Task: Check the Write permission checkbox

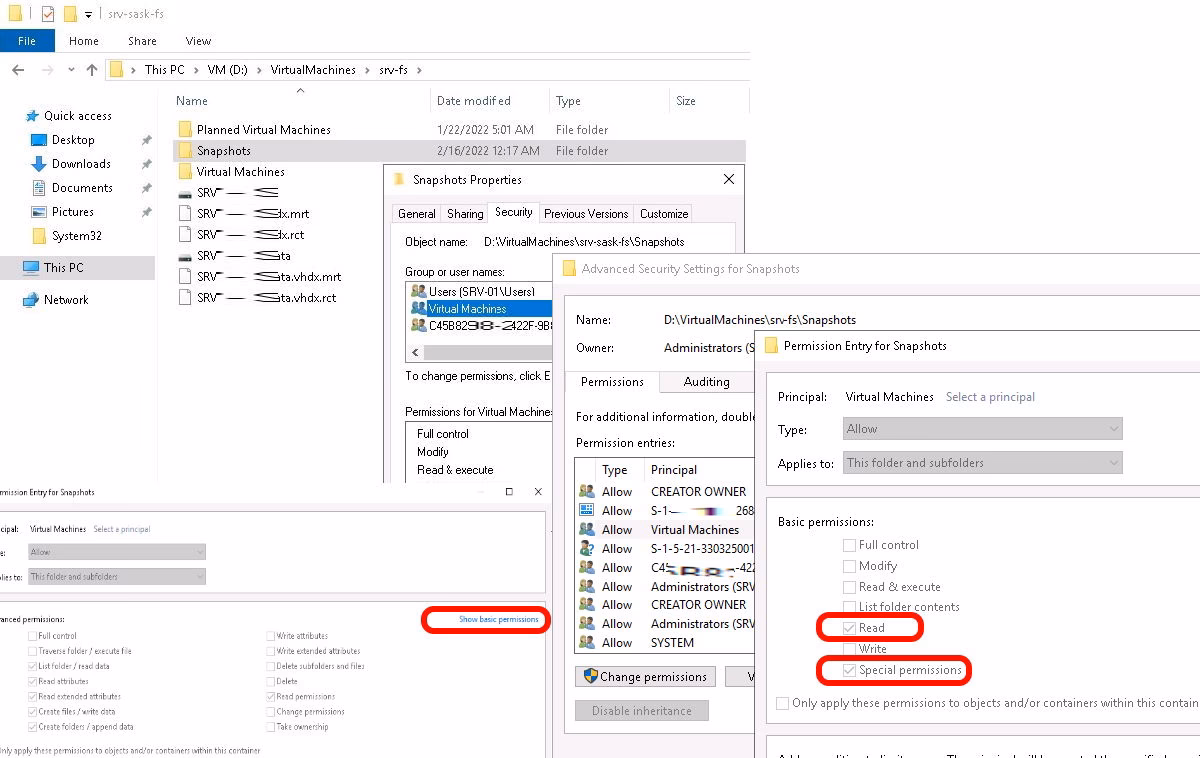Action: pyautogui.click(x=851, y=648)
